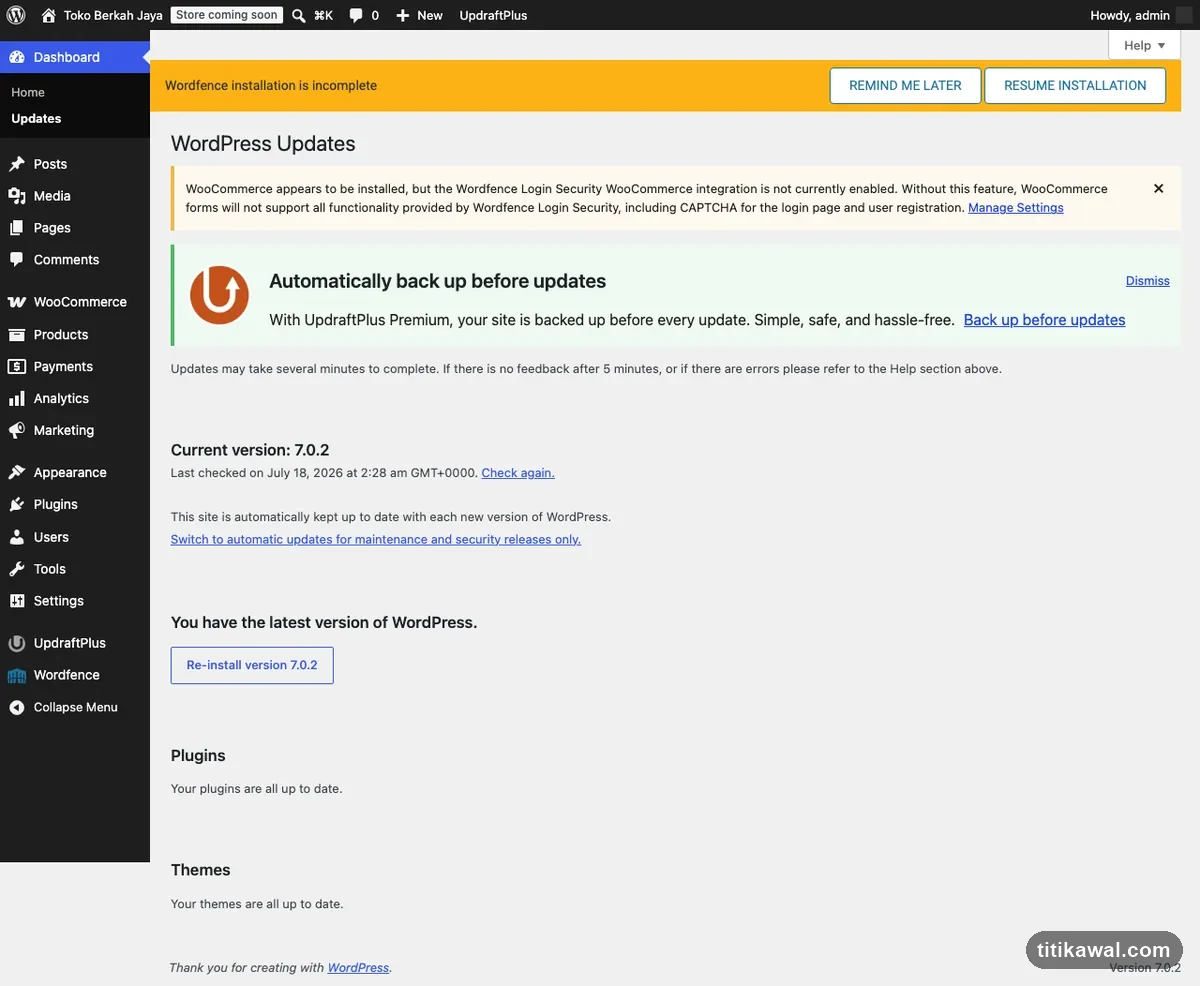
Task: Click the 'Current version: 7.0.2' heading
Action: (250, 450)
